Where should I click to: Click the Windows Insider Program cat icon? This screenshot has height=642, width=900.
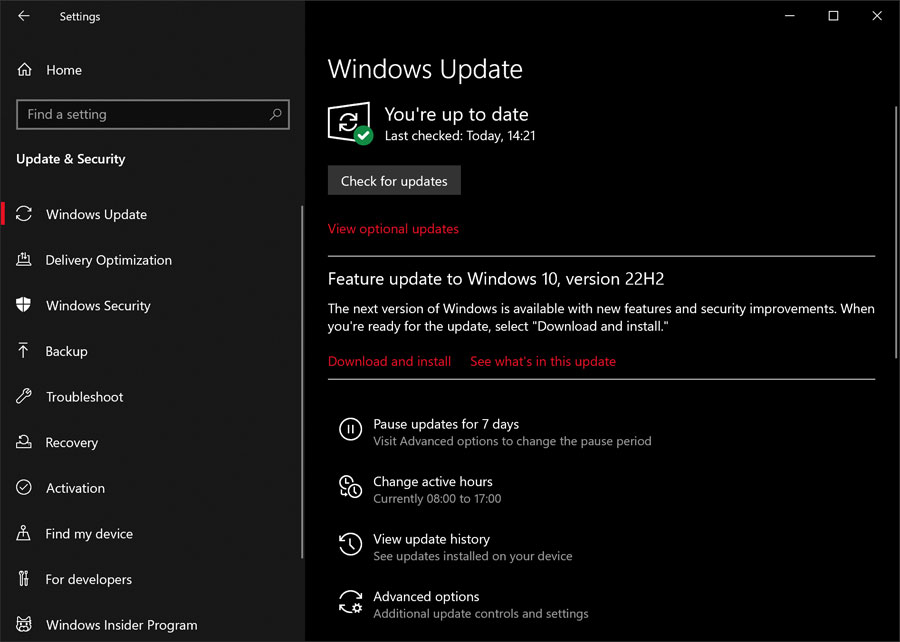pos(24,624)
